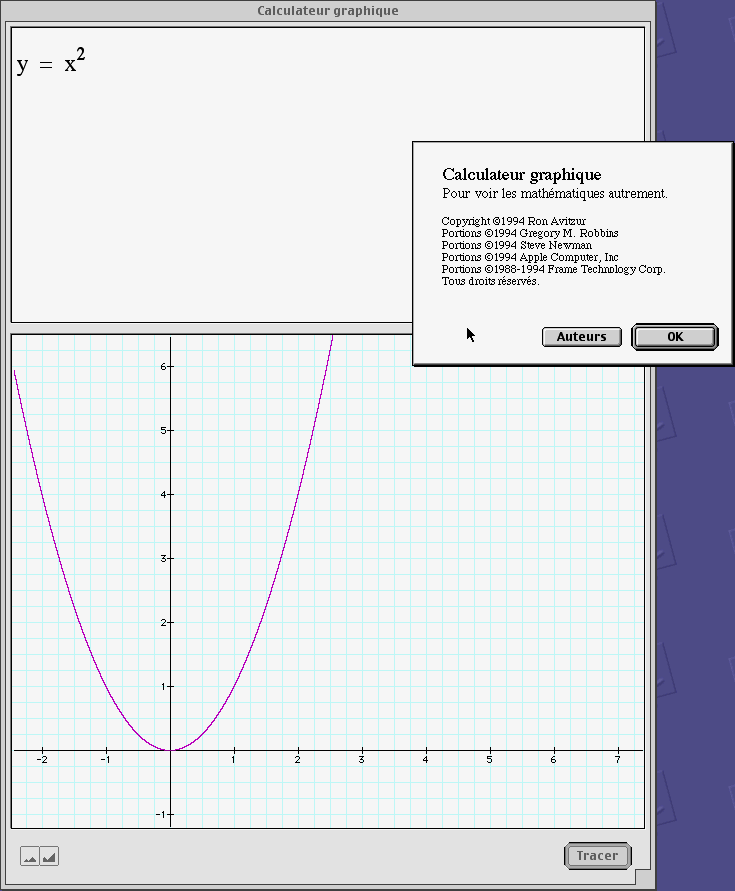The width and height of the screenshot is (735, 891).
Task: Click the y = x² equation
Action: click(x=51, y=62)
